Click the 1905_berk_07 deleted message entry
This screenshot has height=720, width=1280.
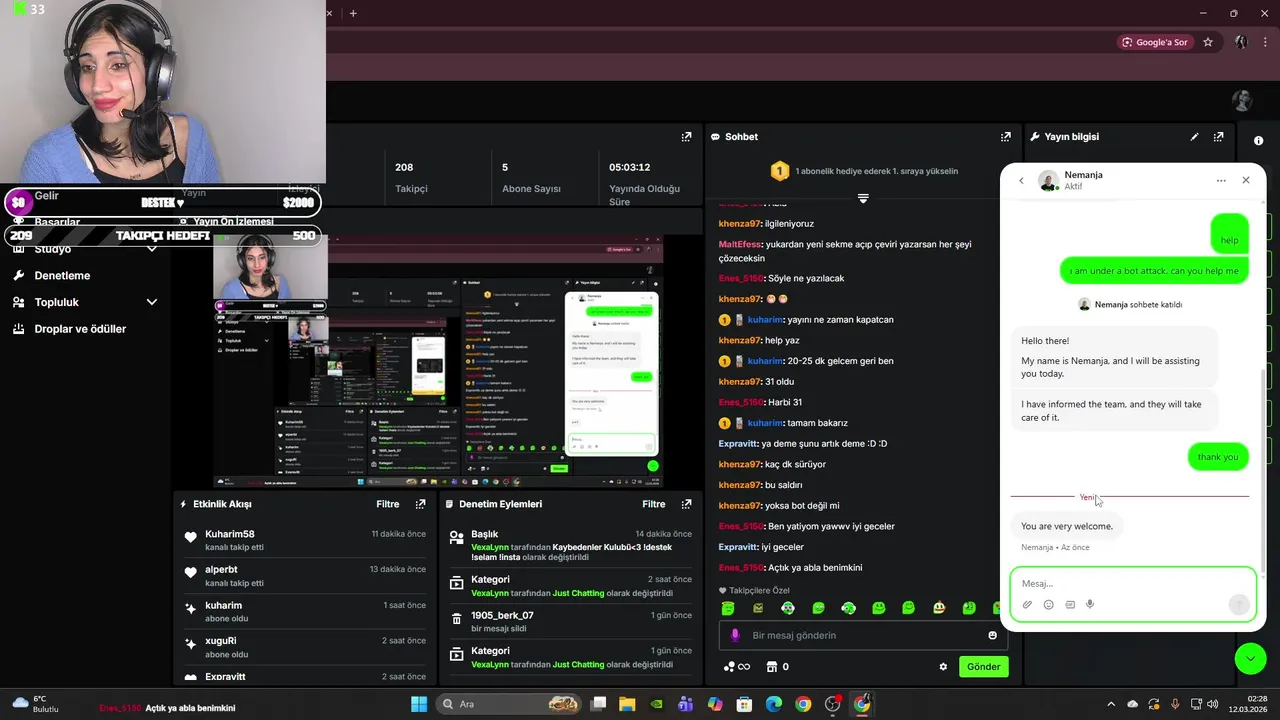tap(571, 622)
